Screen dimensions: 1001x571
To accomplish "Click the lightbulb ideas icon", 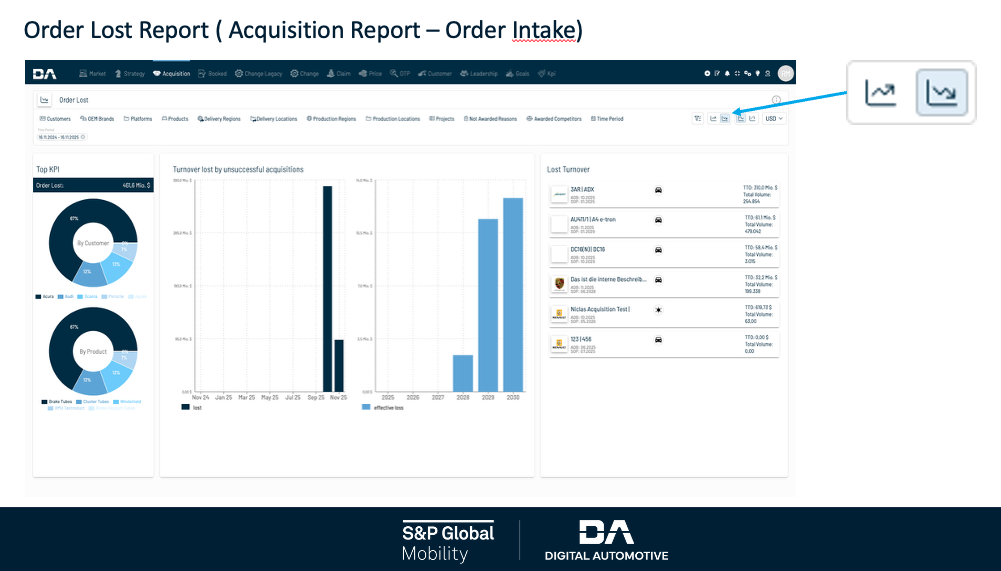I will tap(758, 73).
